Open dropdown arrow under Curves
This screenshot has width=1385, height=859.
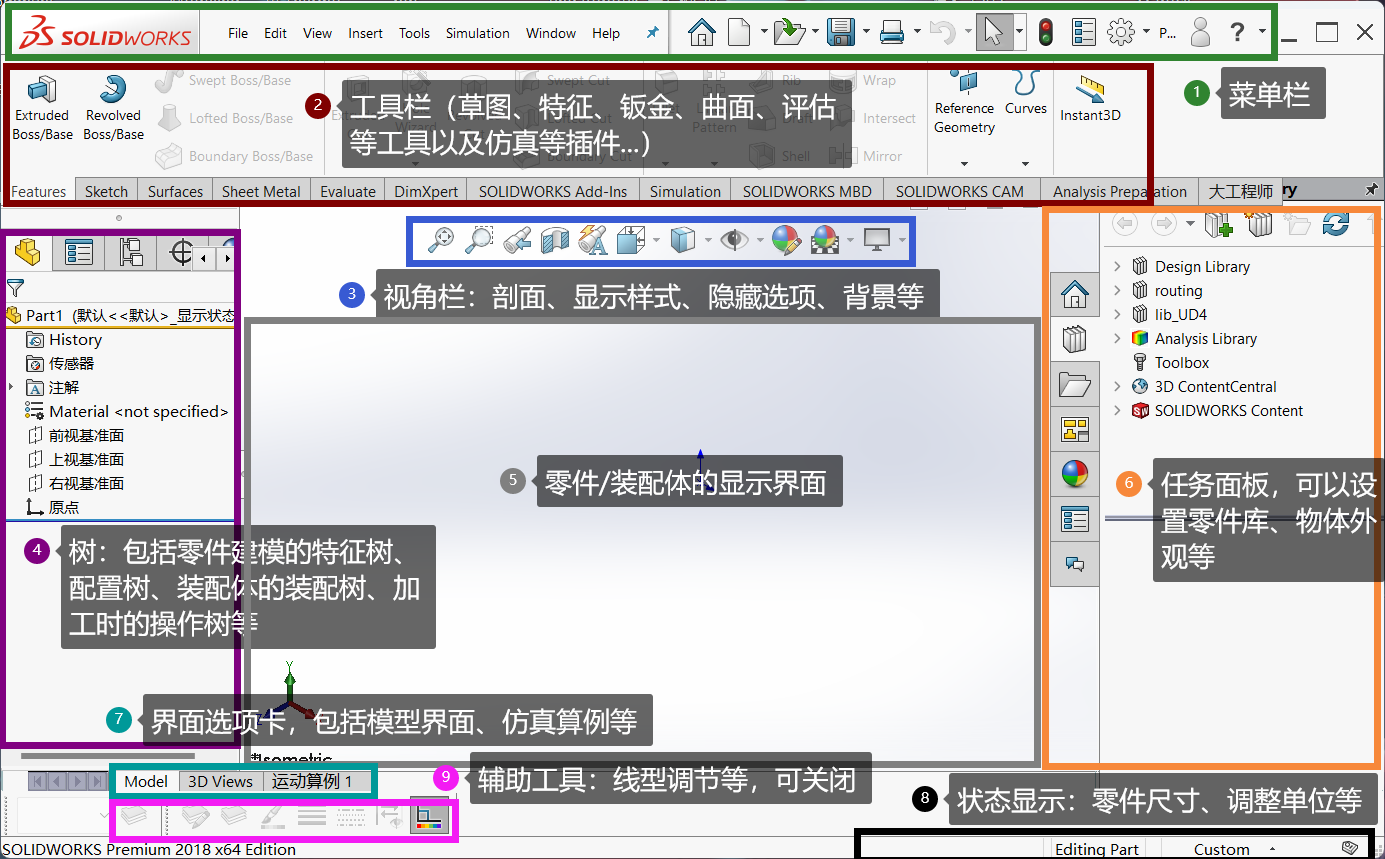point(1025,163)
